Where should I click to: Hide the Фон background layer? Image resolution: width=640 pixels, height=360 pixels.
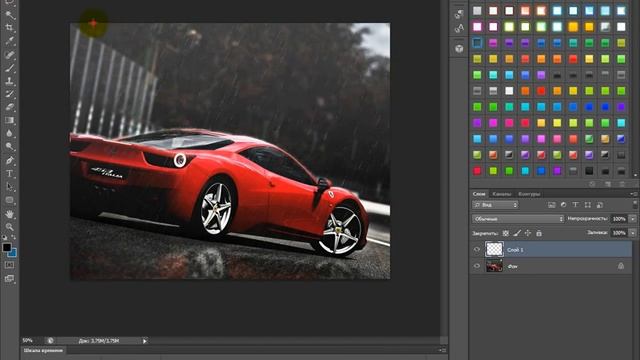pos(477,266)
